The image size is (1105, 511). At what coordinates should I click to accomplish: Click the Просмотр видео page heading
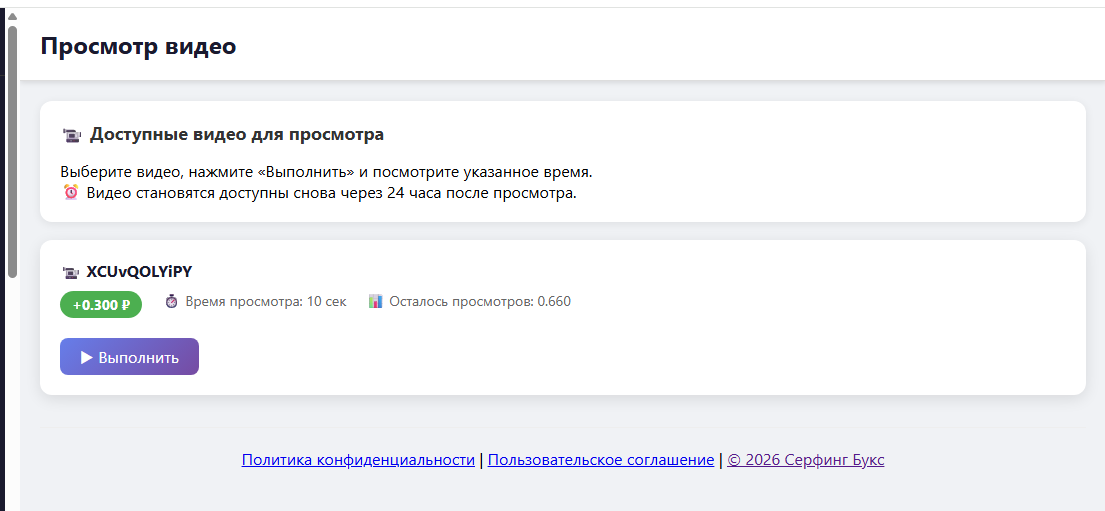click(138, 46)
